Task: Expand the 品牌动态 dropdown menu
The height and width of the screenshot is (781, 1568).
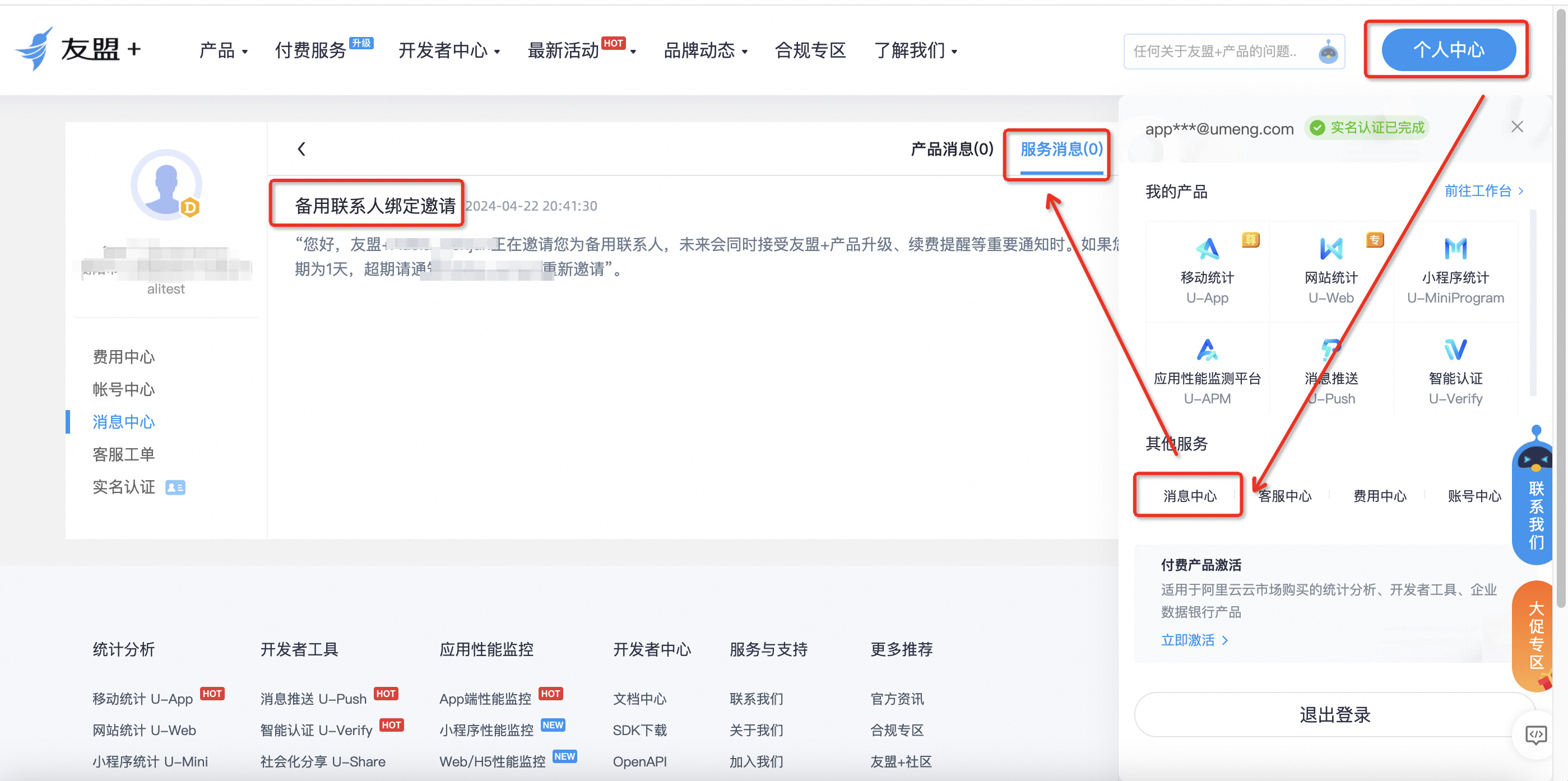Action: click(x=706, y=50)
